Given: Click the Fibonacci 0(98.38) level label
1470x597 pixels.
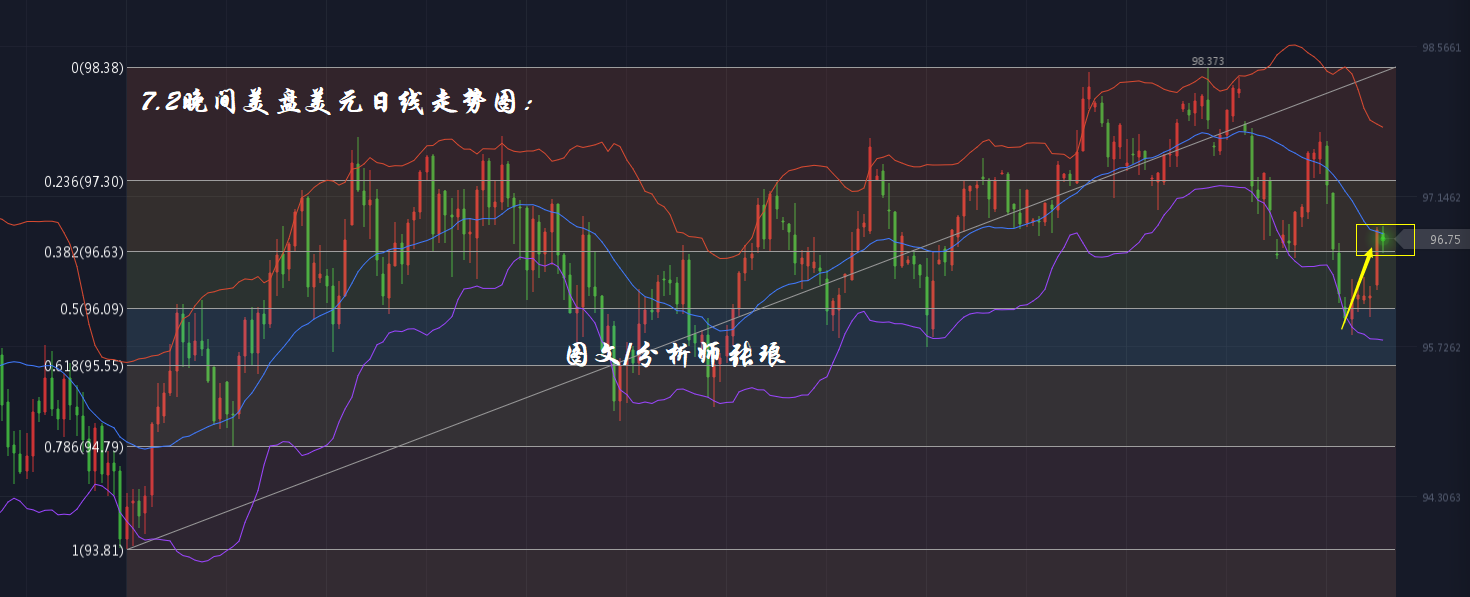Looking at the screenshot, I should pyautogui.click(x=97, y=68).
